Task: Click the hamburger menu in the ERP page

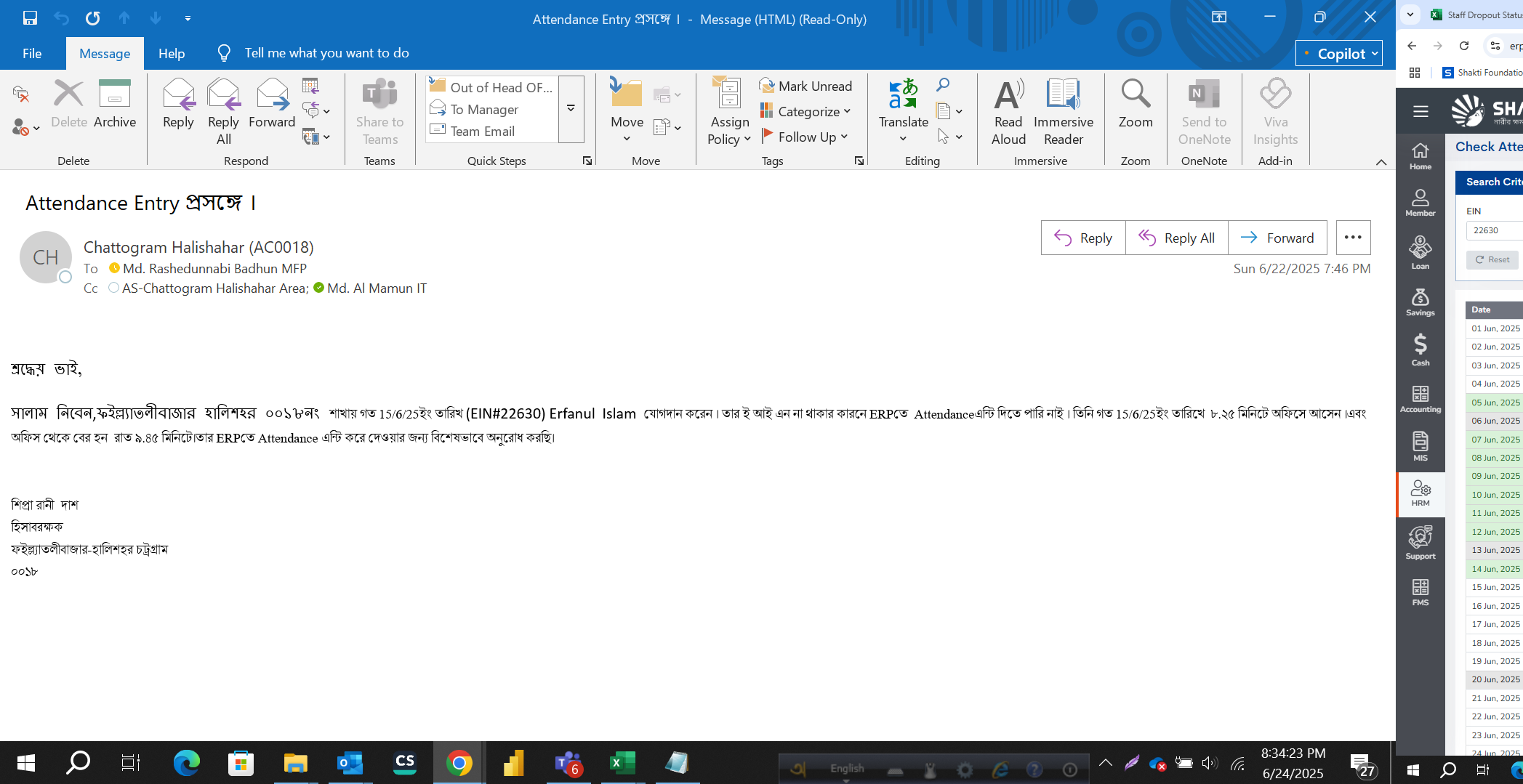Action: click(x=1420, y=111)
